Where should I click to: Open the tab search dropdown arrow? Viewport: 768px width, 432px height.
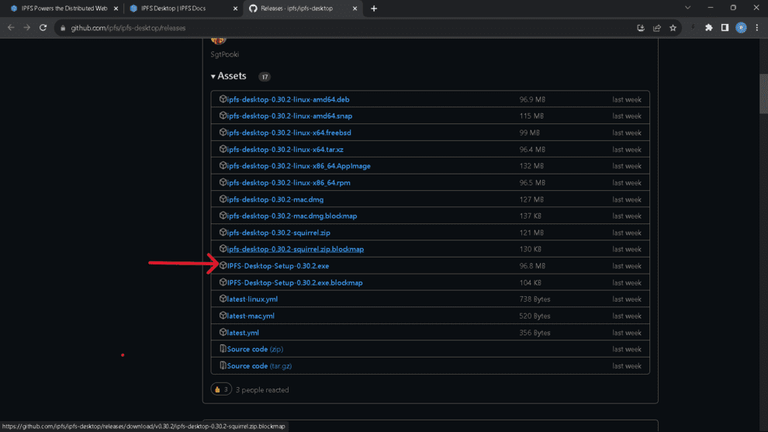[688, 8]
